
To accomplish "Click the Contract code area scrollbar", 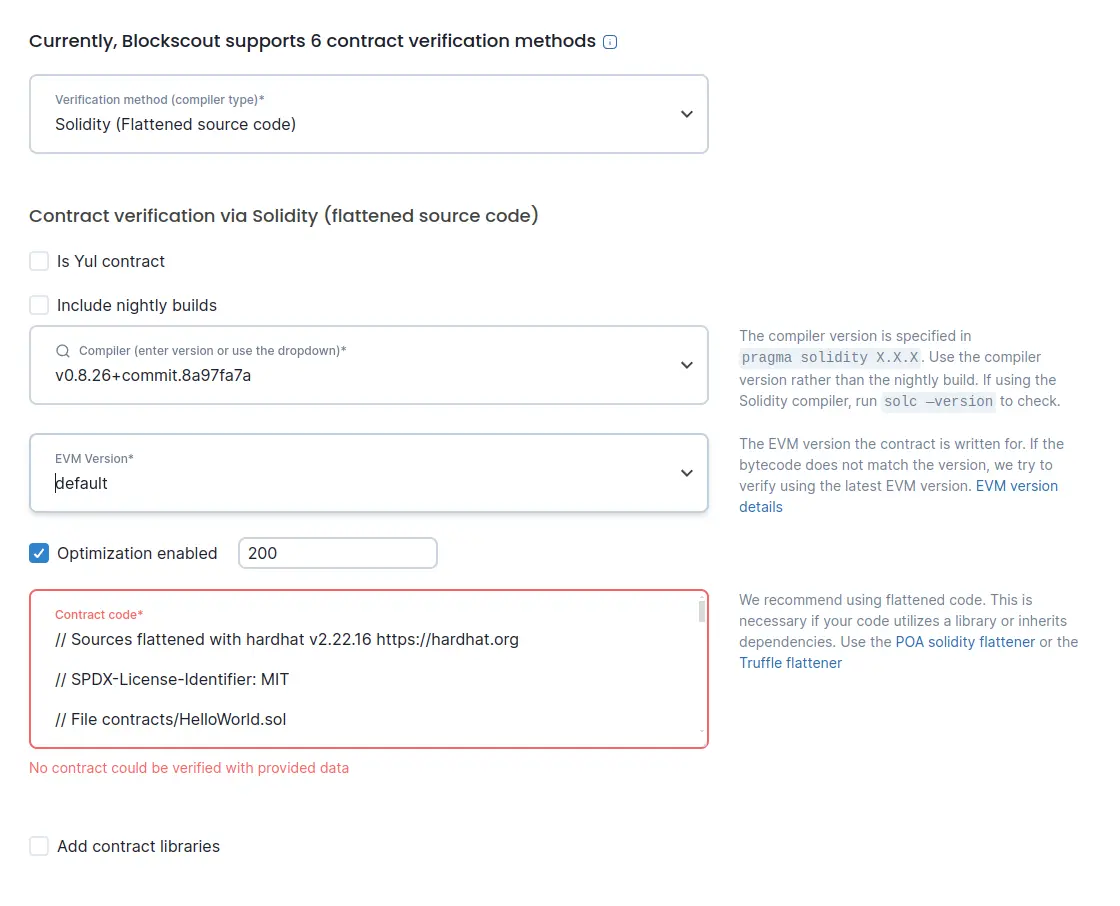I will click(702, 612).
